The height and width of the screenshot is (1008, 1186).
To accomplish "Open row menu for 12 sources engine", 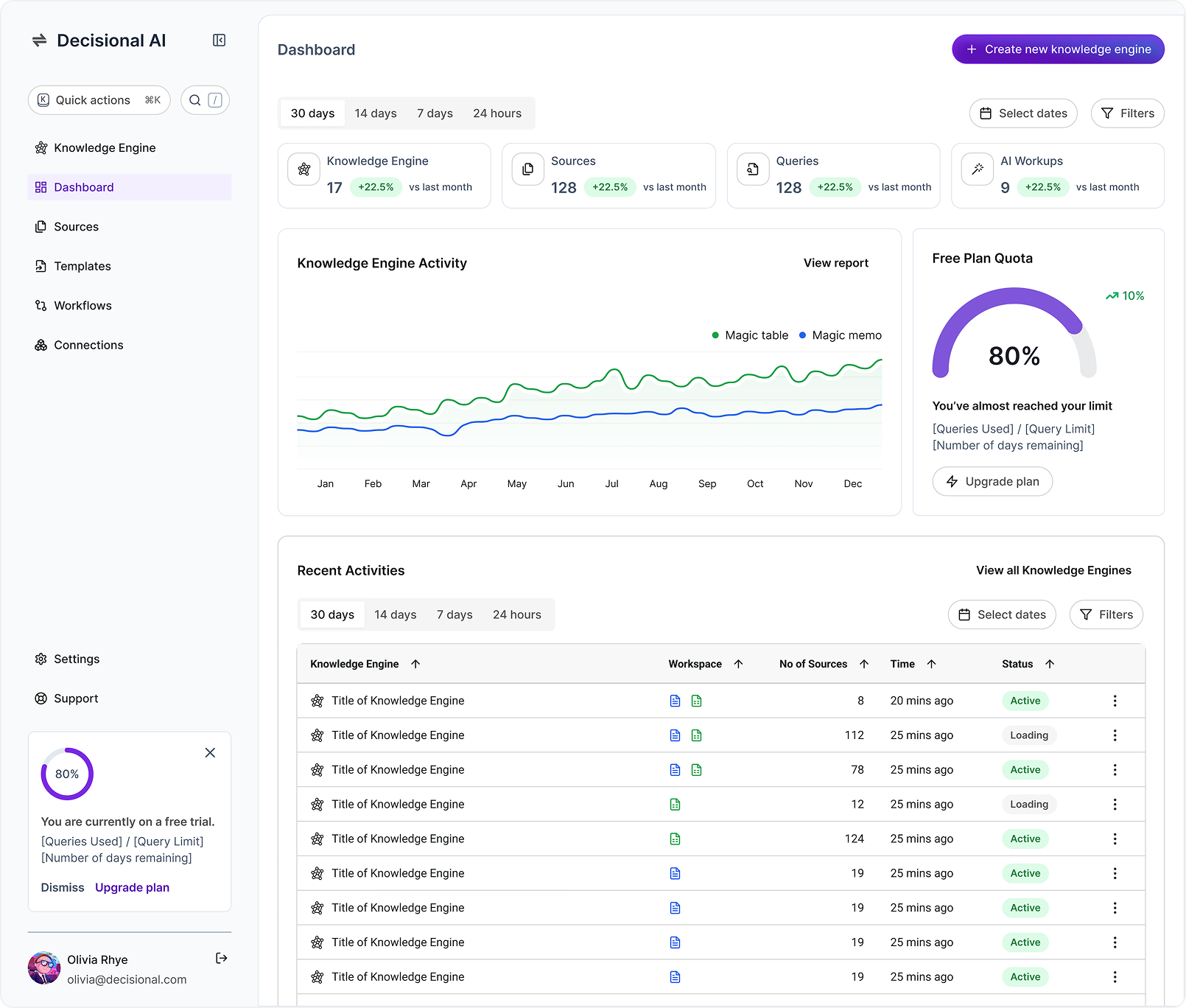I will pos(1115,805).
